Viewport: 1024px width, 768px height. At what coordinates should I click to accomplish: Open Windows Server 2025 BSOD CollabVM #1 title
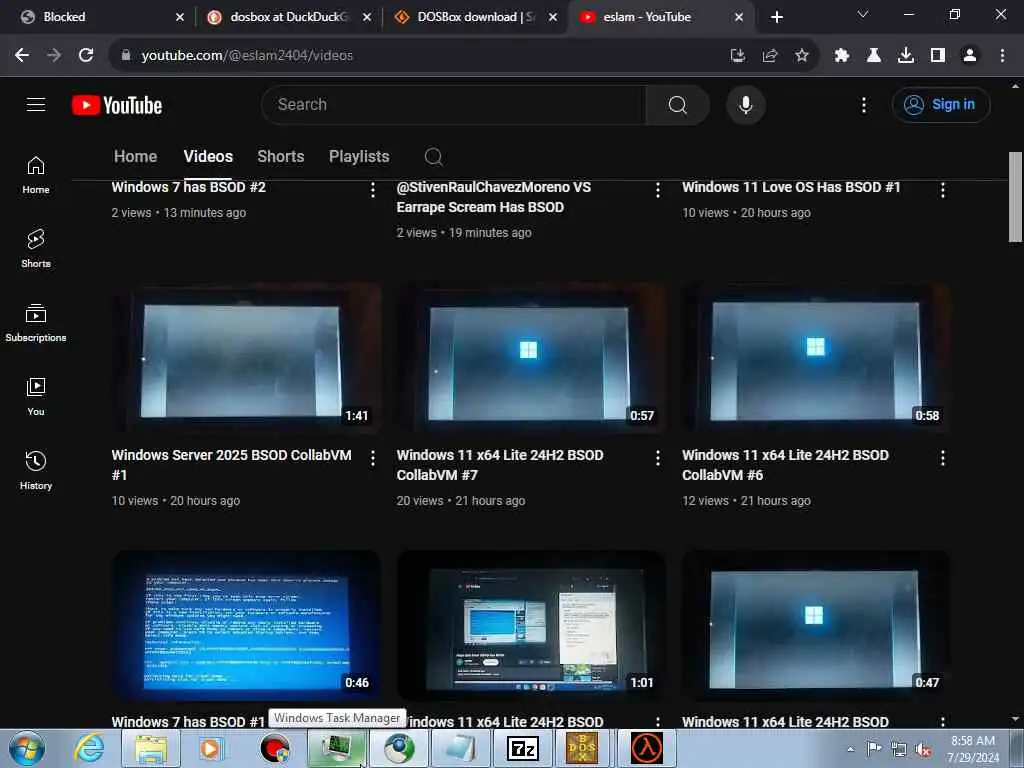pyautogui.click(x=231, y=465)
